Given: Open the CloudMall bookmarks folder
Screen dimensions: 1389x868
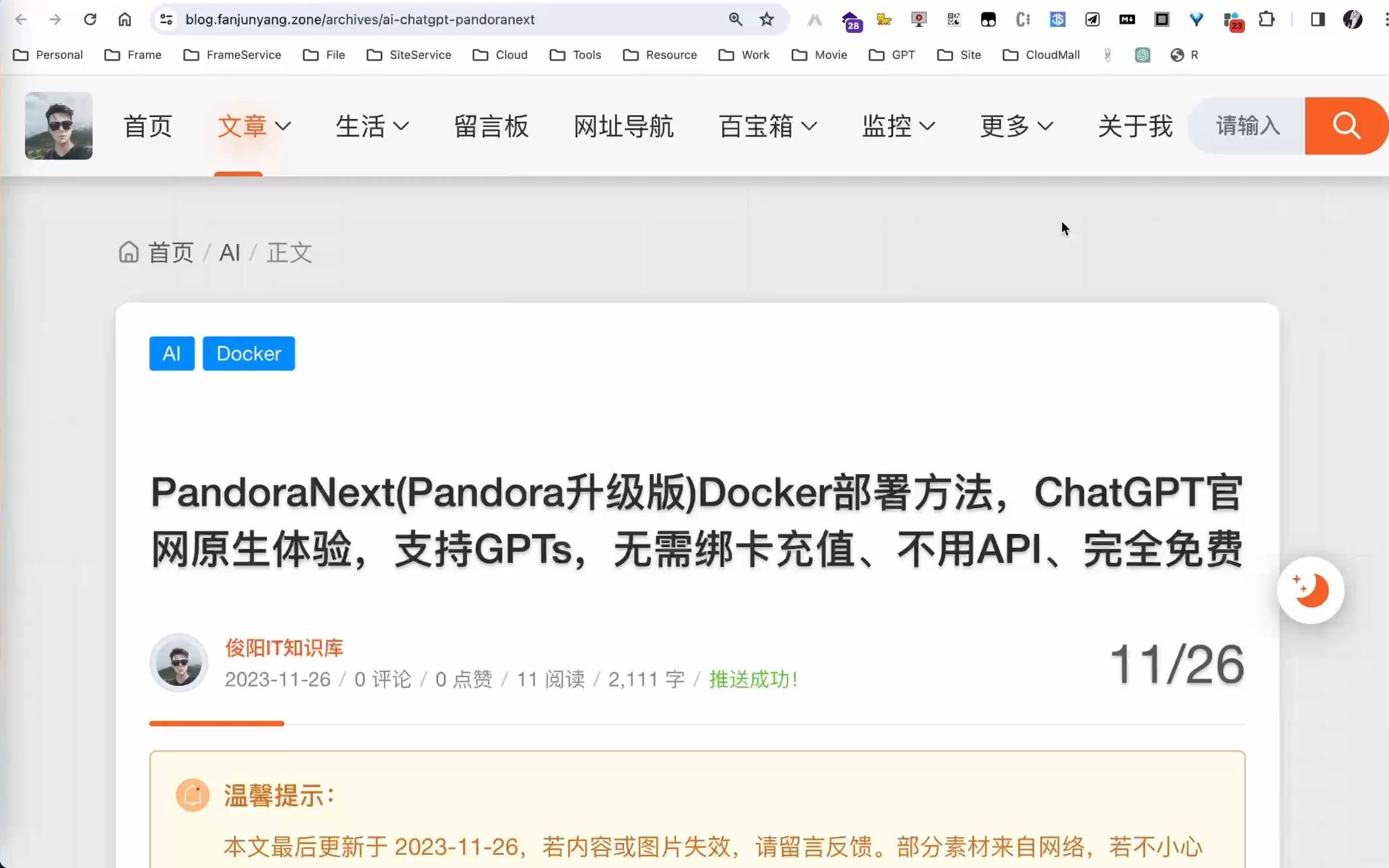Looking at the screenshot, I should tap(1041, 55).
